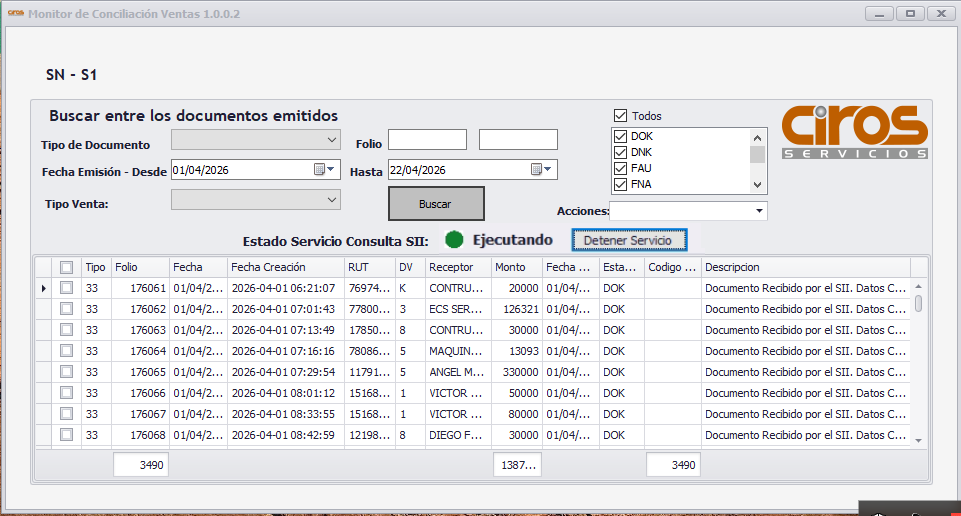
Task: Click the results grid vertical scrollbar thumb
Action: click(918, 303)
